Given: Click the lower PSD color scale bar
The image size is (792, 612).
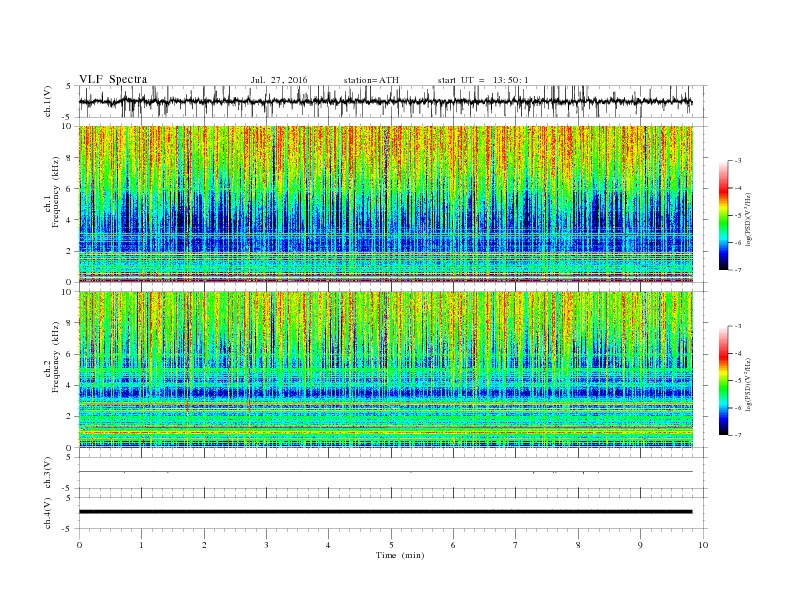Looking at the screenshot, I should (723, 380).
